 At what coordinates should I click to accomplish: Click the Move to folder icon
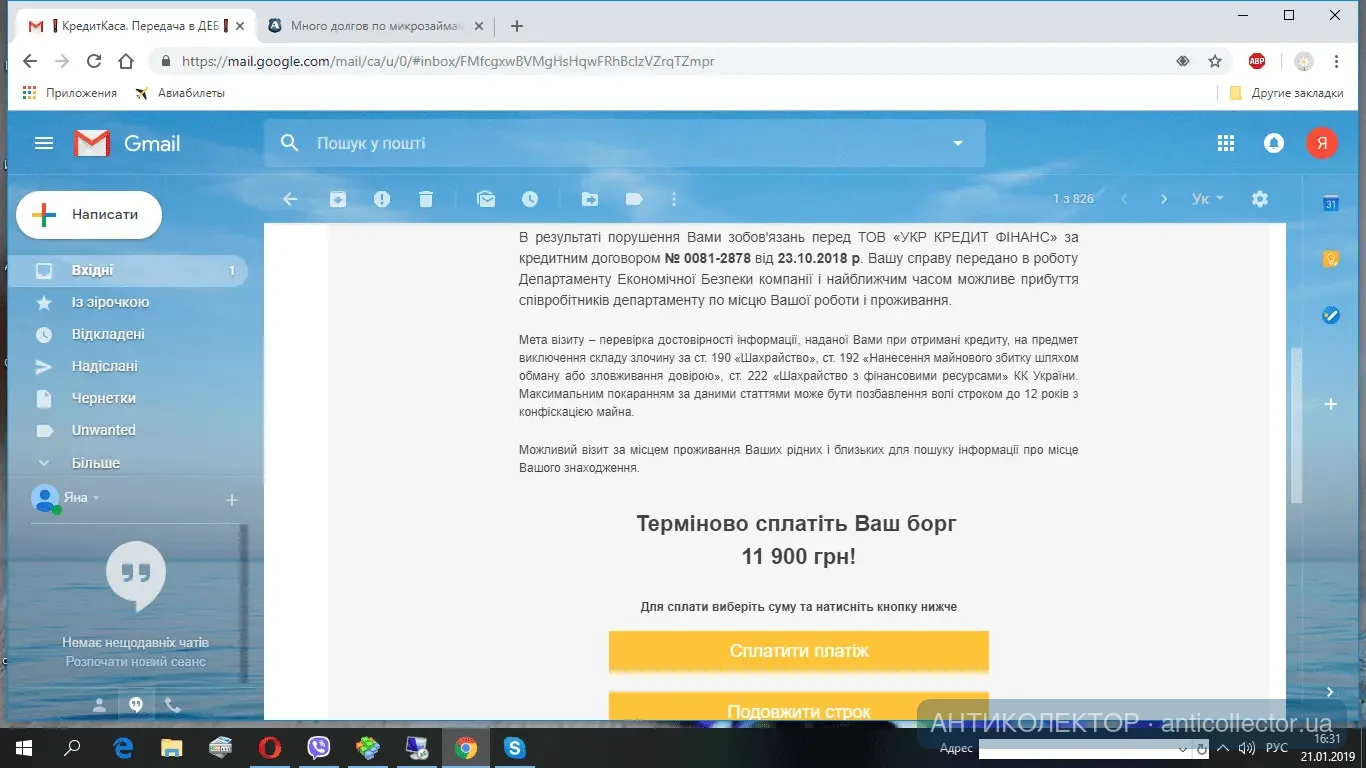click(590, 199)
